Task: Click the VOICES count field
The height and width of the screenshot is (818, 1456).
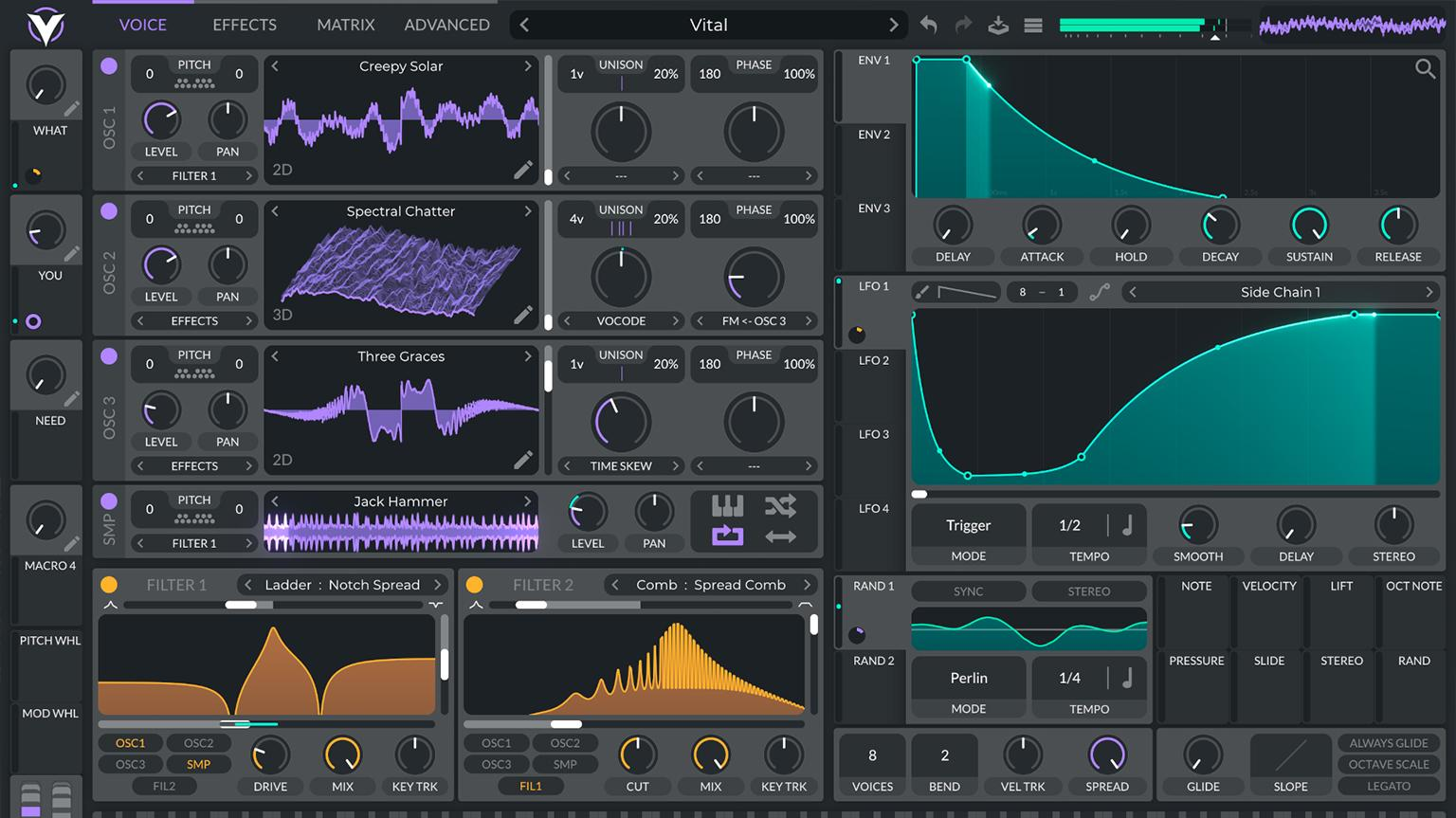Action: (872, 755)
